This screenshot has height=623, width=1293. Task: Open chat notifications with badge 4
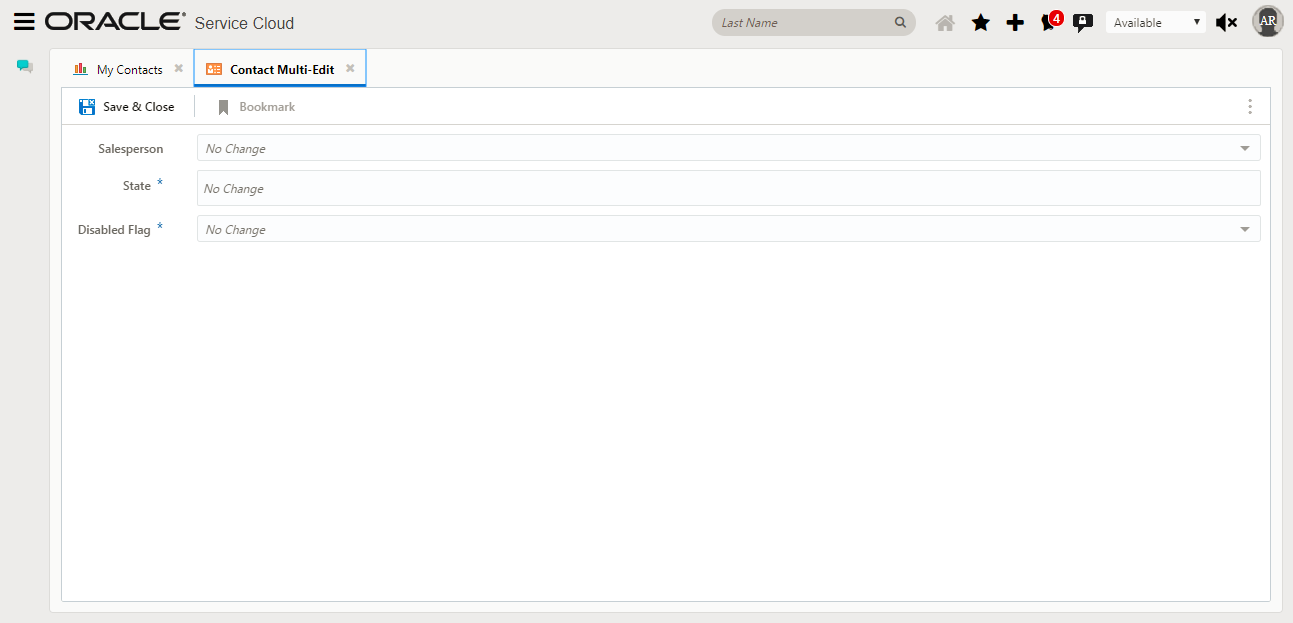pyautogui.click(x=1051, y=21)
